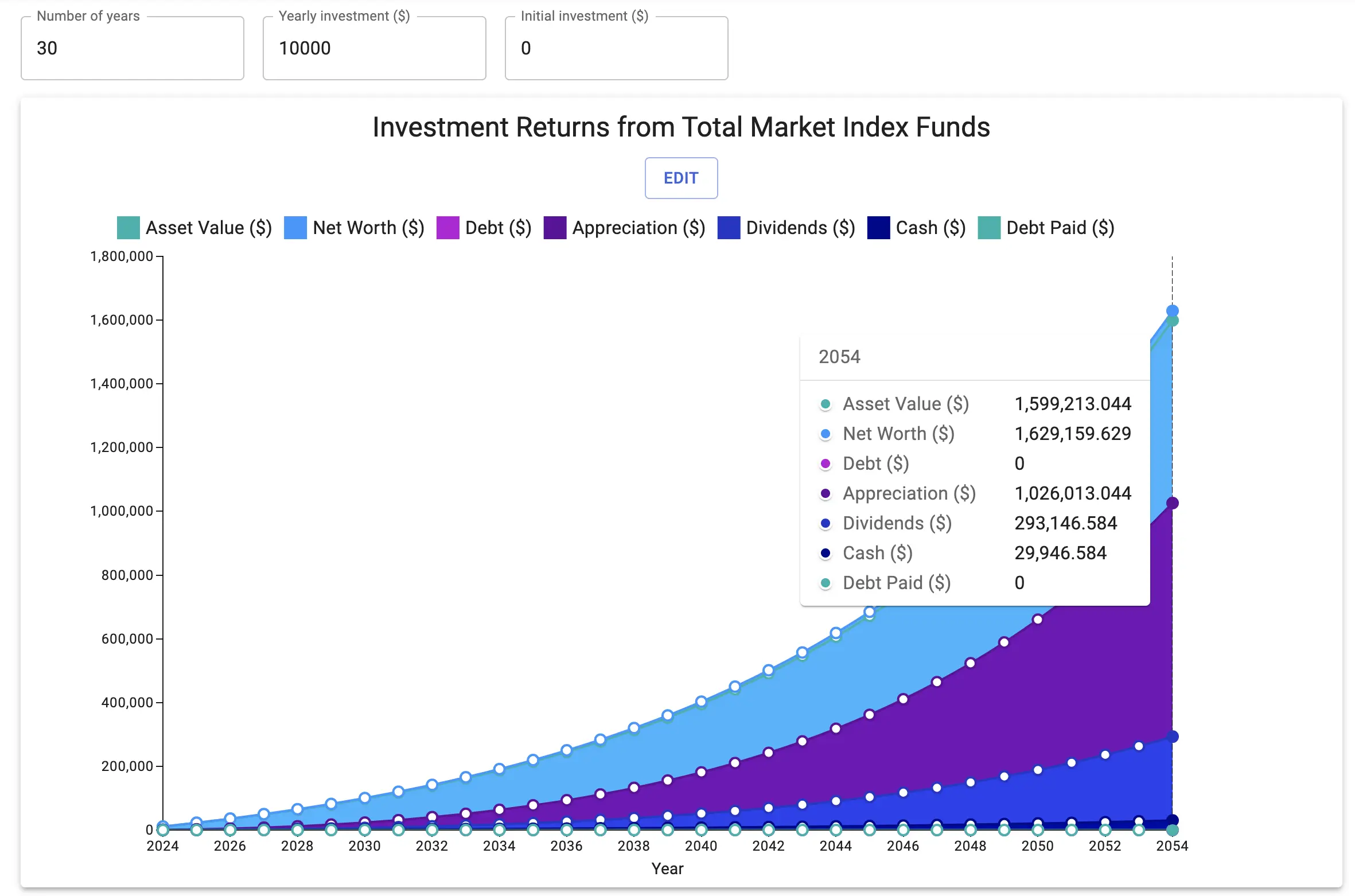The width and height of the screenshot is (1355, 896).
Task: Select the Yearly investment input field
Action: click(x=373, y=48)
